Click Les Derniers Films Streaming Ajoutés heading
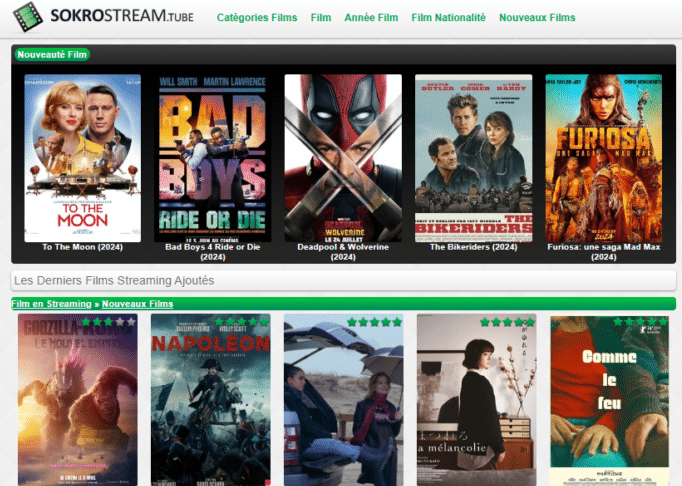Screen dimensions: 682x486 114,281
